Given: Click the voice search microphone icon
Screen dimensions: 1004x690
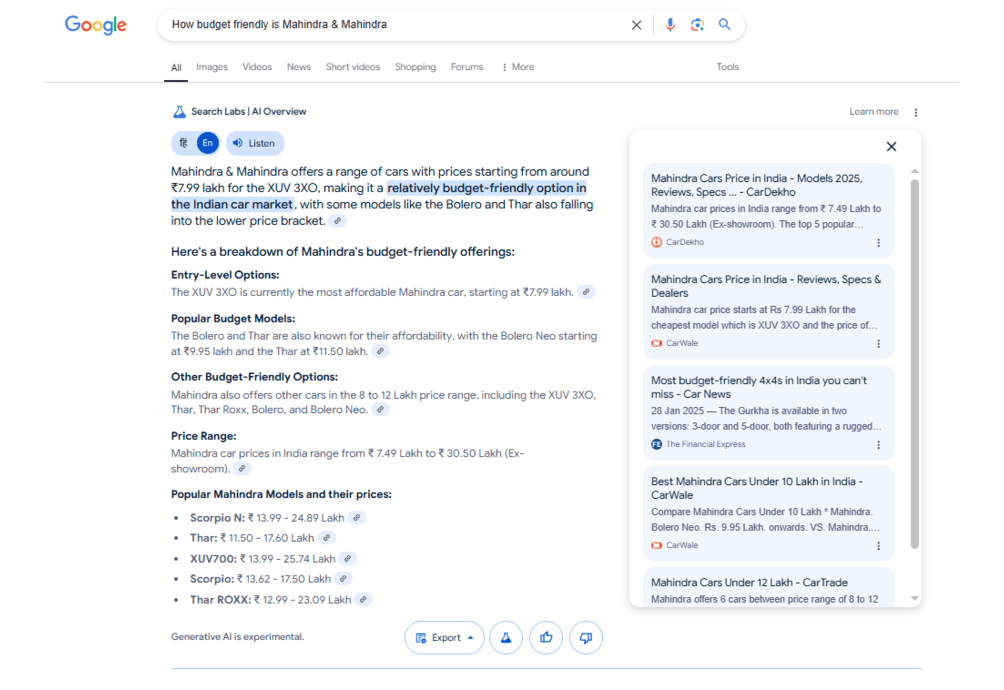Looking at the screenshot, I should point(670,25).
